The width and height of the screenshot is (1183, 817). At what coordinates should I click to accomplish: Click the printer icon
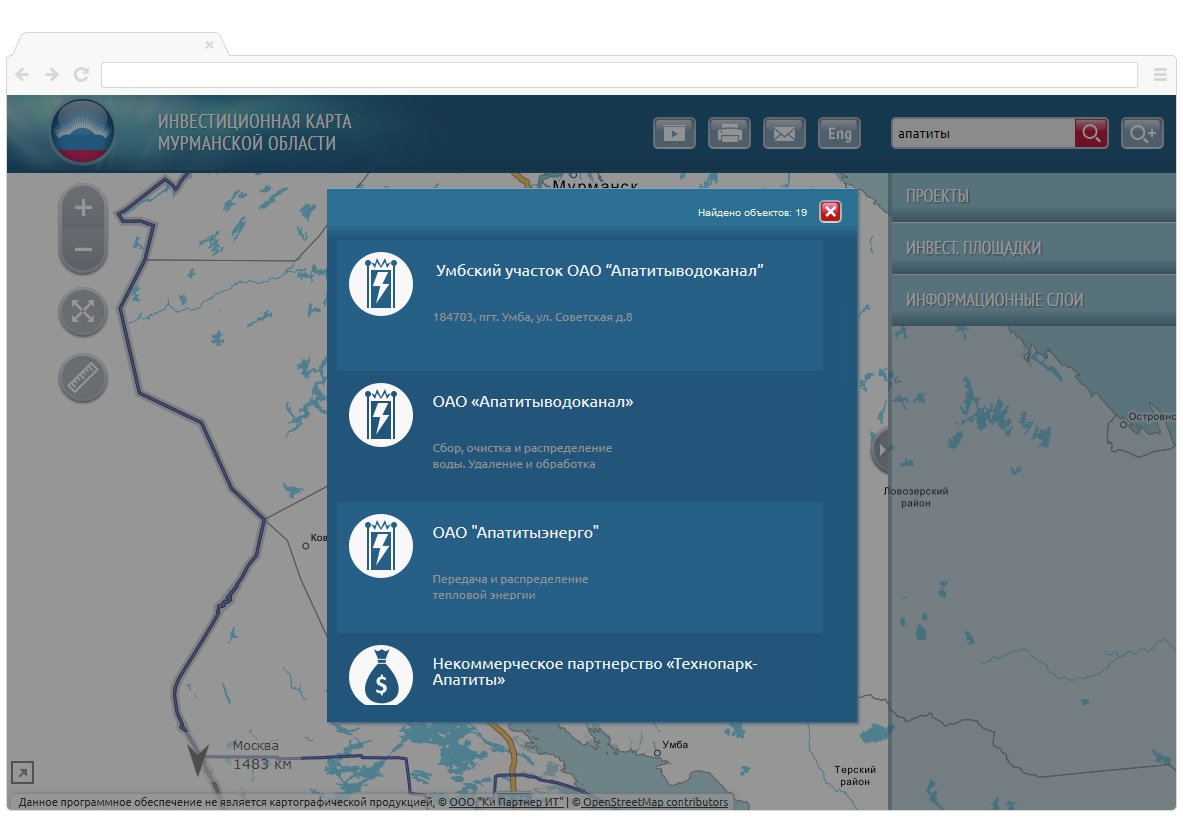point(729,134)
